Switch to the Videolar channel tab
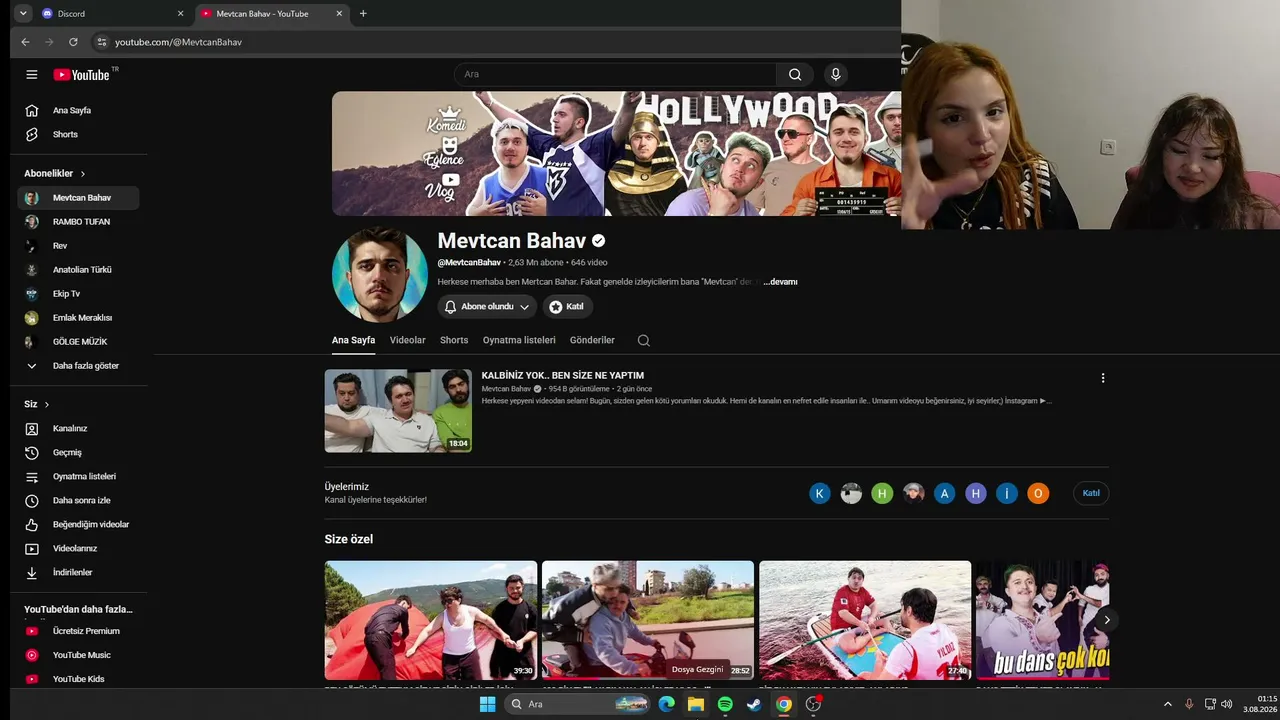 408,340
